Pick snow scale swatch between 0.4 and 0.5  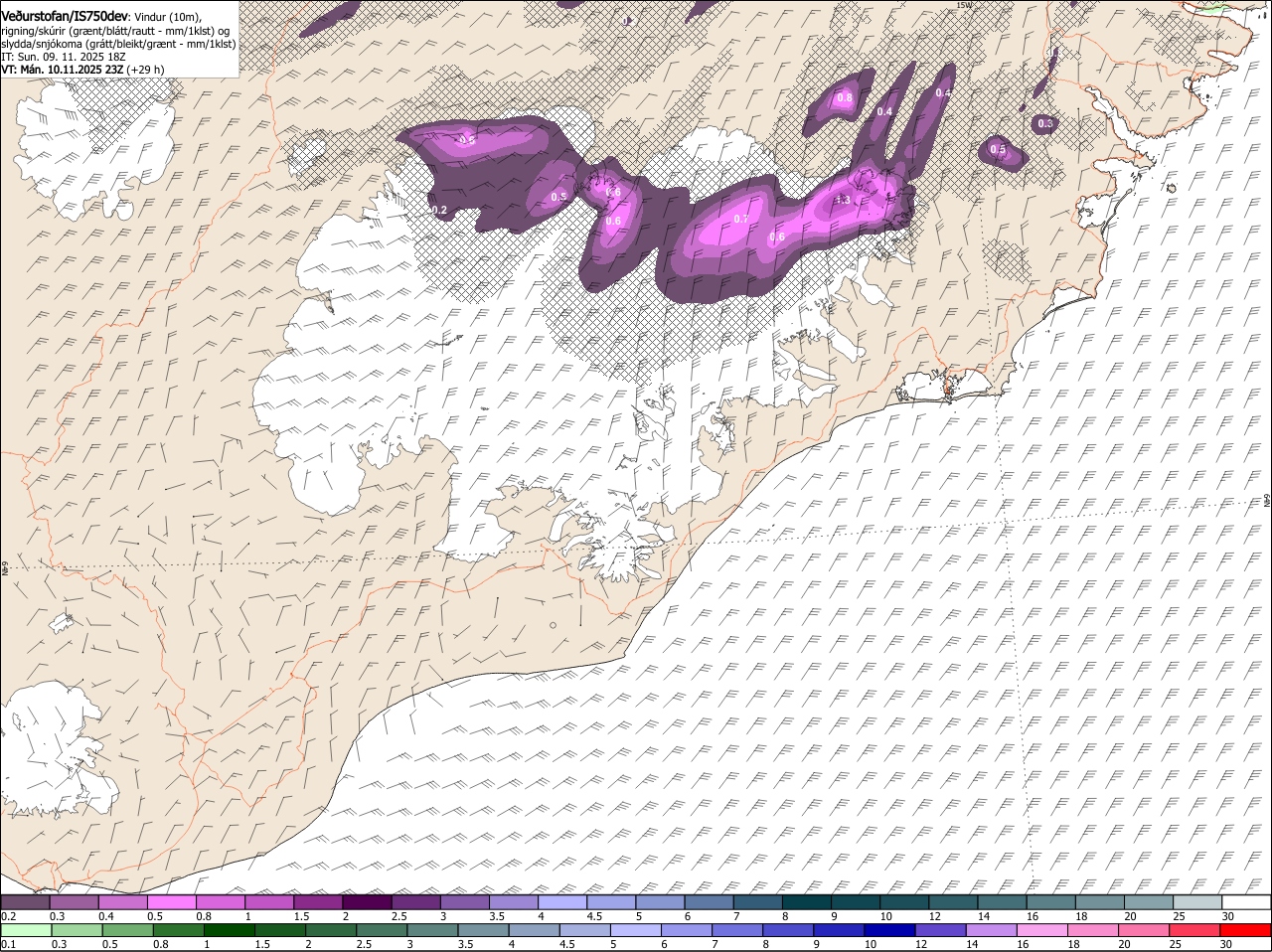coord(123,902)
